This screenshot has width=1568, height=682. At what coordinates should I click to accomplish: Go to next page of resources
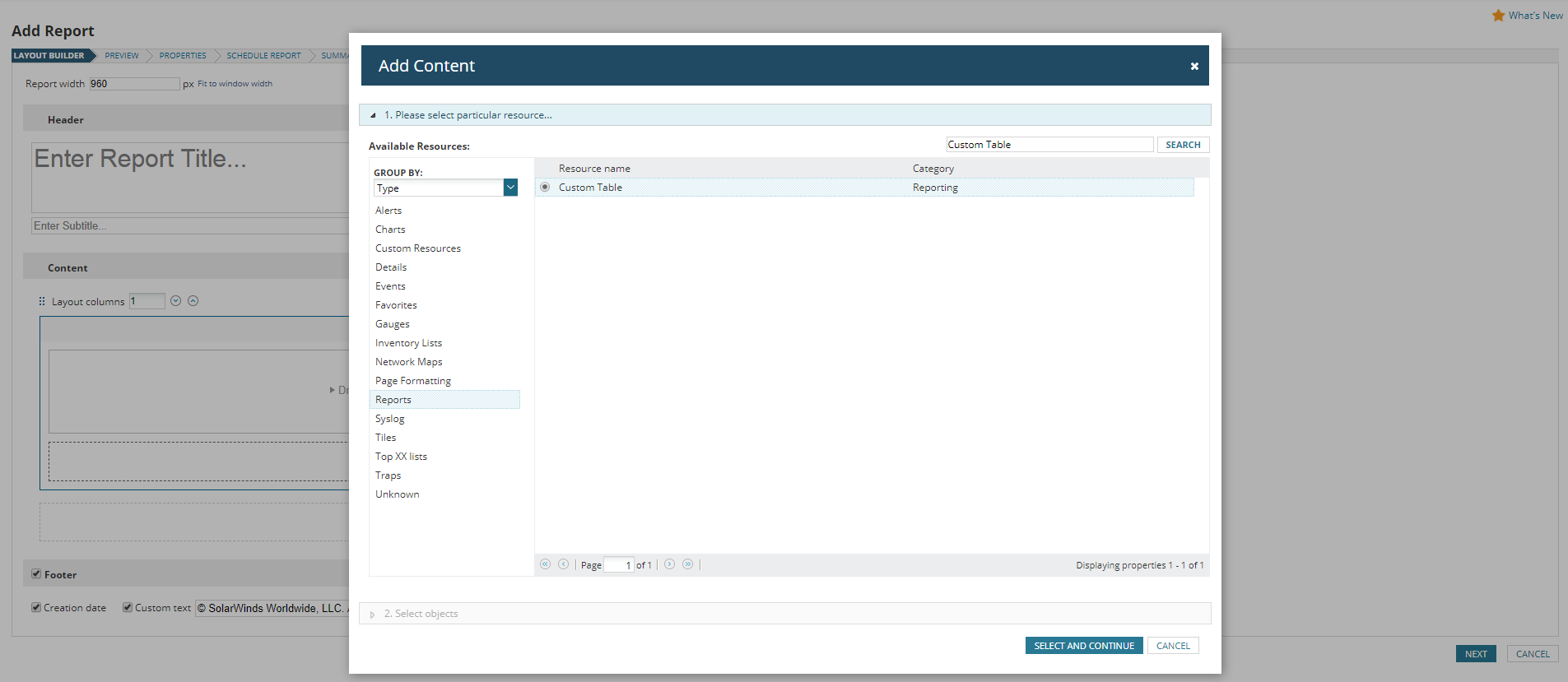pyautogui.click(x=669, y=564)
